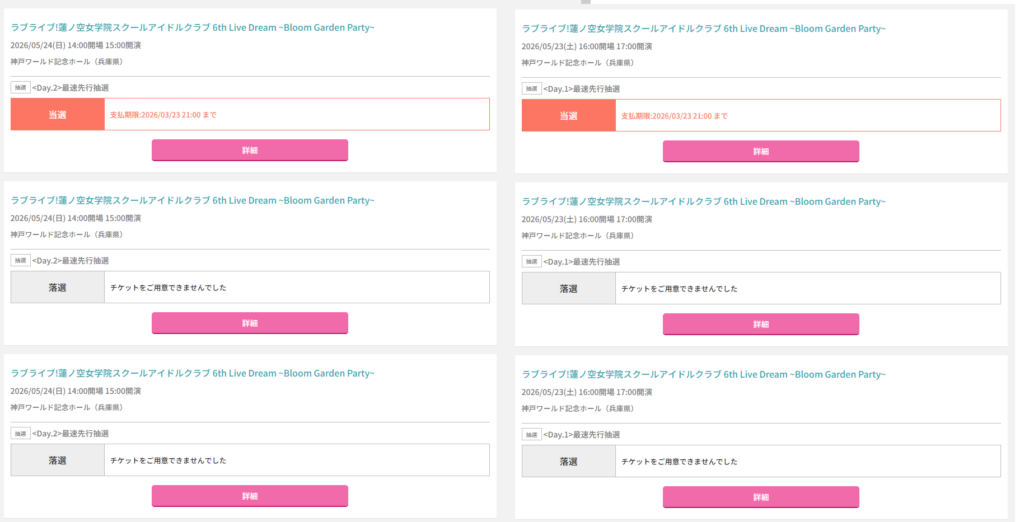The image size is (1024, 522).
Task: Click the 支払期限 deadline text for Day.1
Action: click(674, 116)
